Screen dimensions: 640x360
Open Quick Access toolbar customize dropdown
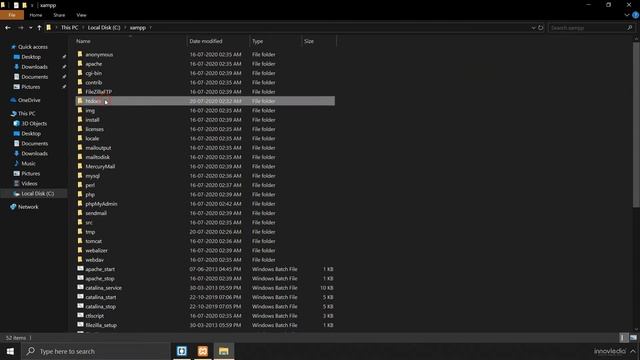pos(32,5)
